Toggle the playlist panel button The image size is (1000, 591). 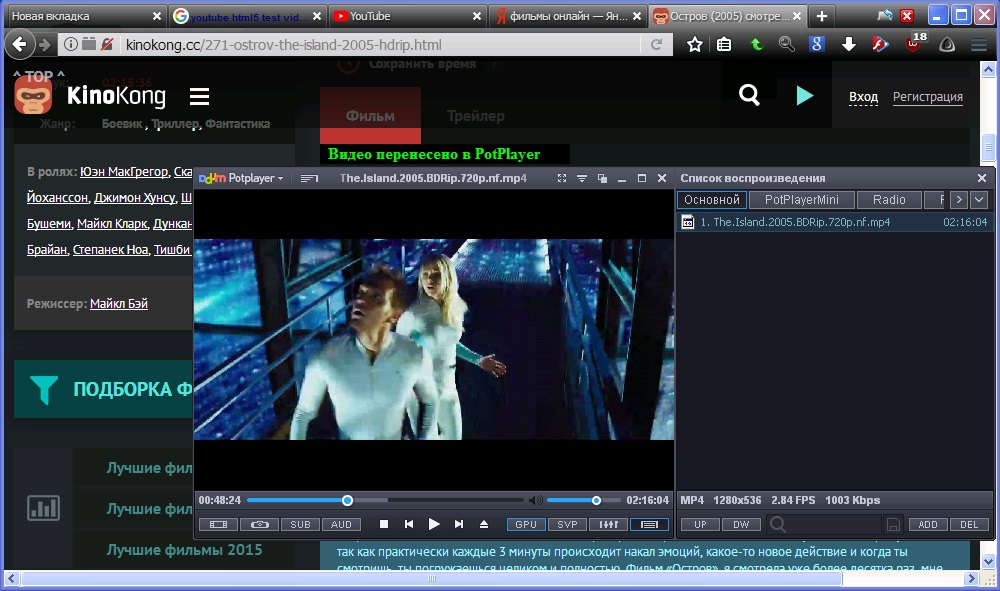pyautogui.click(x=649, y=524)
